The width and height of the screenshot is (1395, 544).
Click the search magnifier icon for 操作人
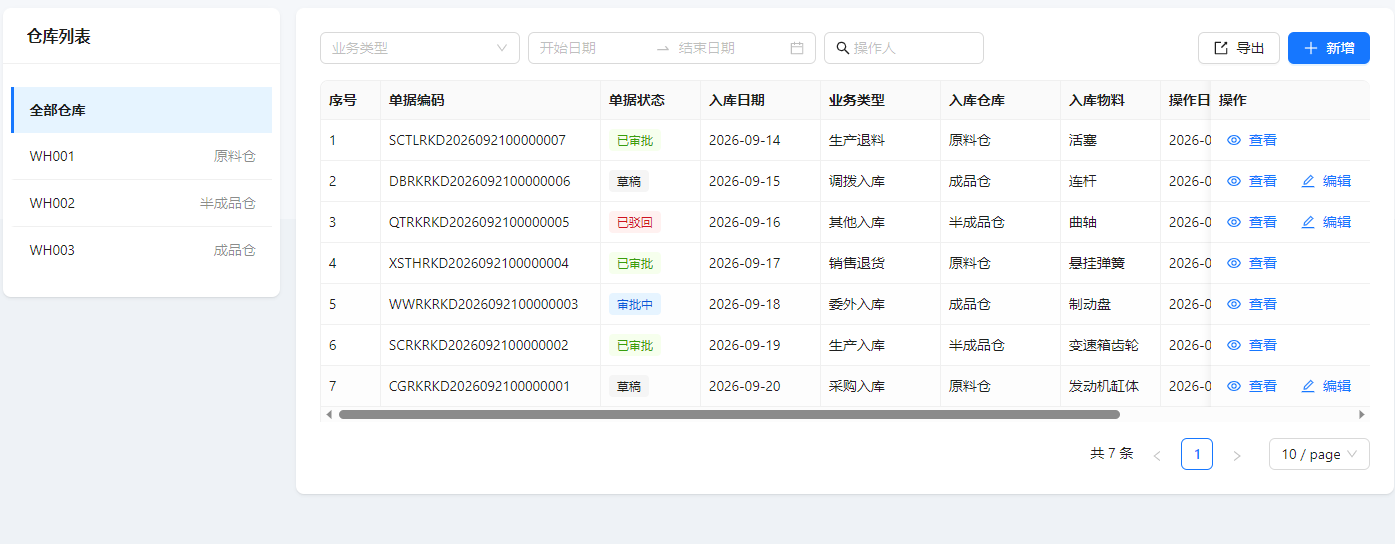point(843,48)
